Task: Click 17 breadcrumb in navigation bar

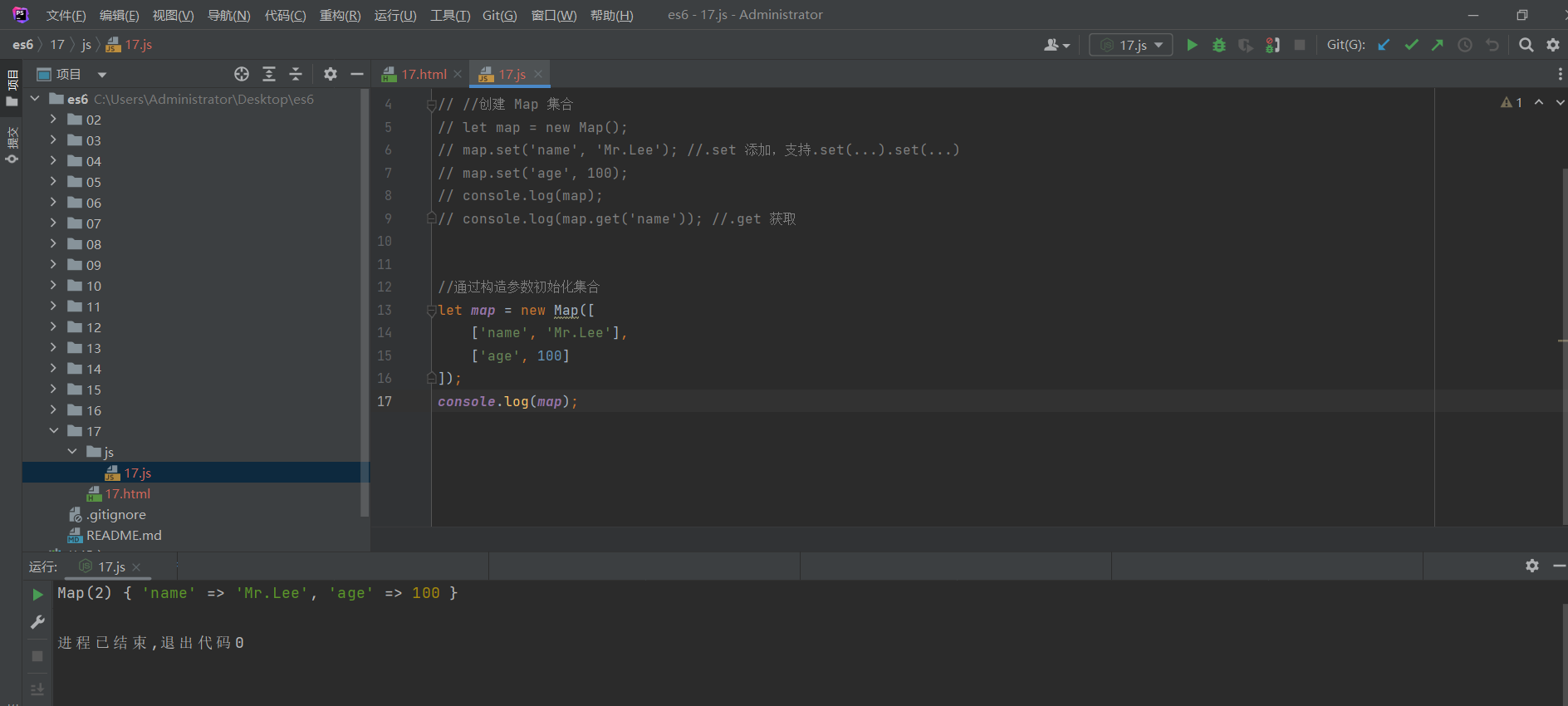Action: (57, 45)
